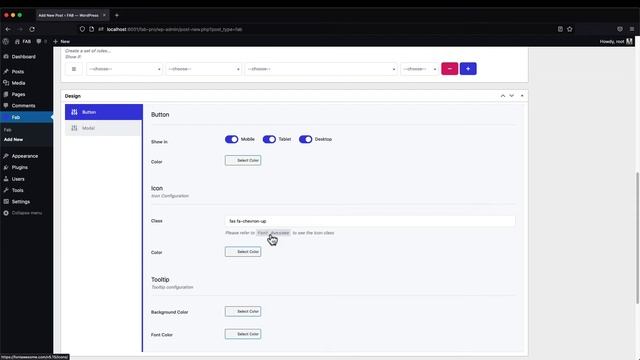Screen dimensions: 640x360
Task: Click the Pocket shield icon in toolbar
Action: click(620, 29)
